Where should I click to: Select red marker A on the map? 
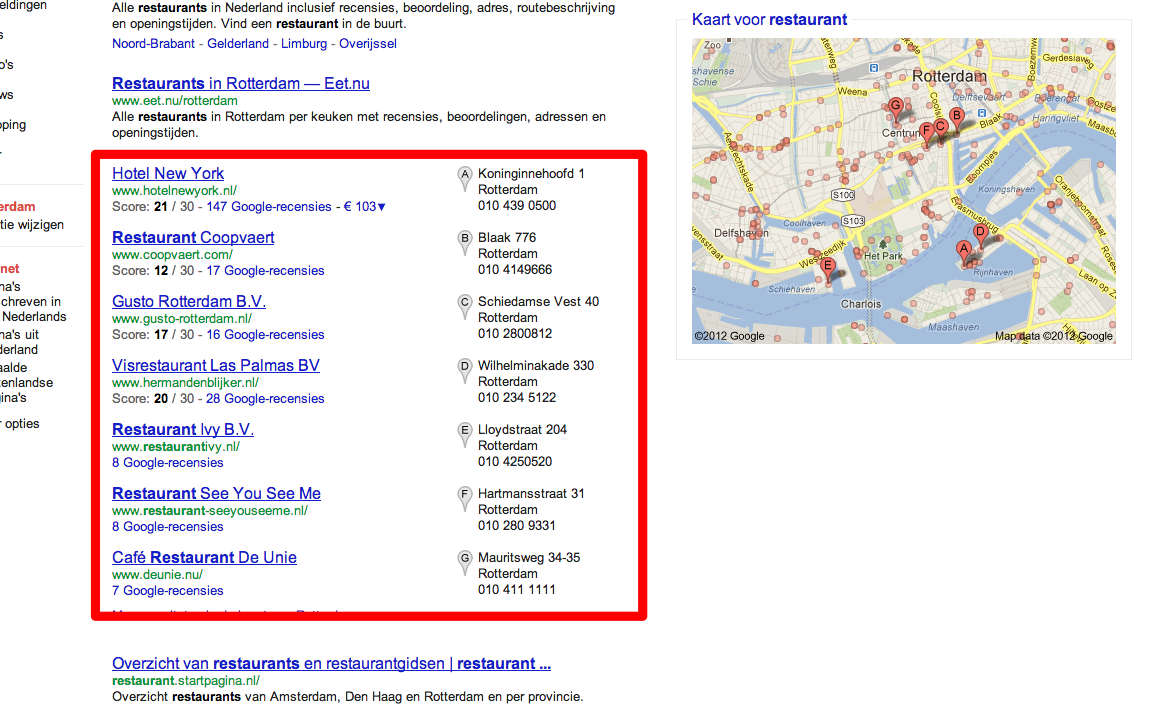(963, 250)
